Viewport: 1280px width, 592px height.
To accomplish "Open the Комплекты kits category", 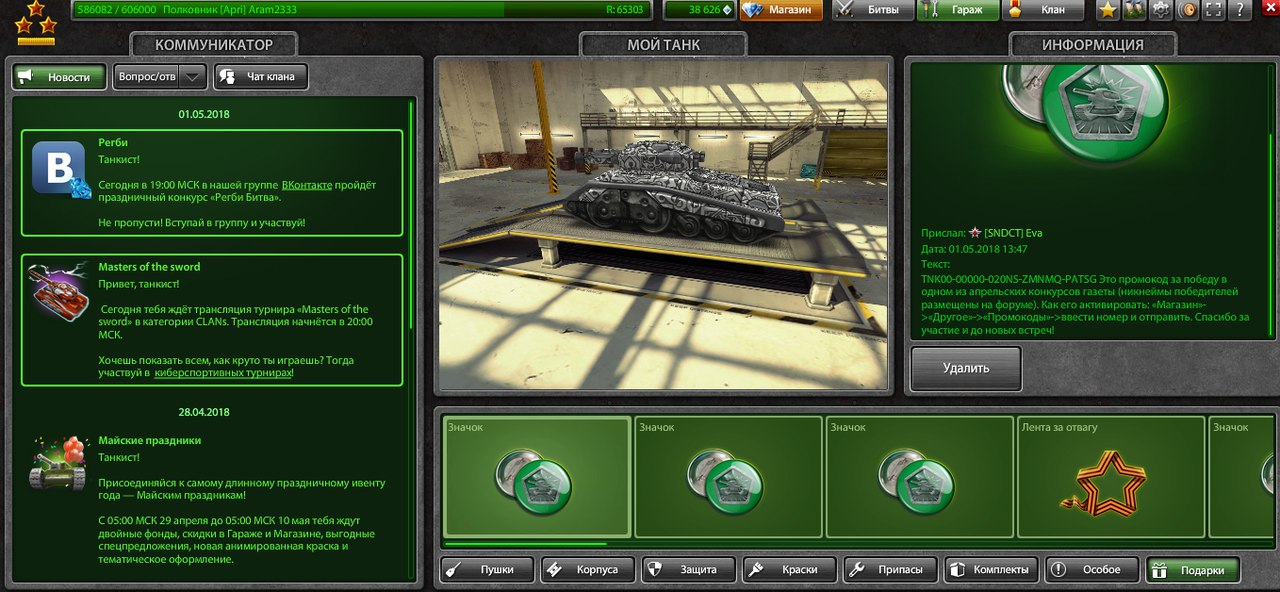I will click(x=992, y=570).
